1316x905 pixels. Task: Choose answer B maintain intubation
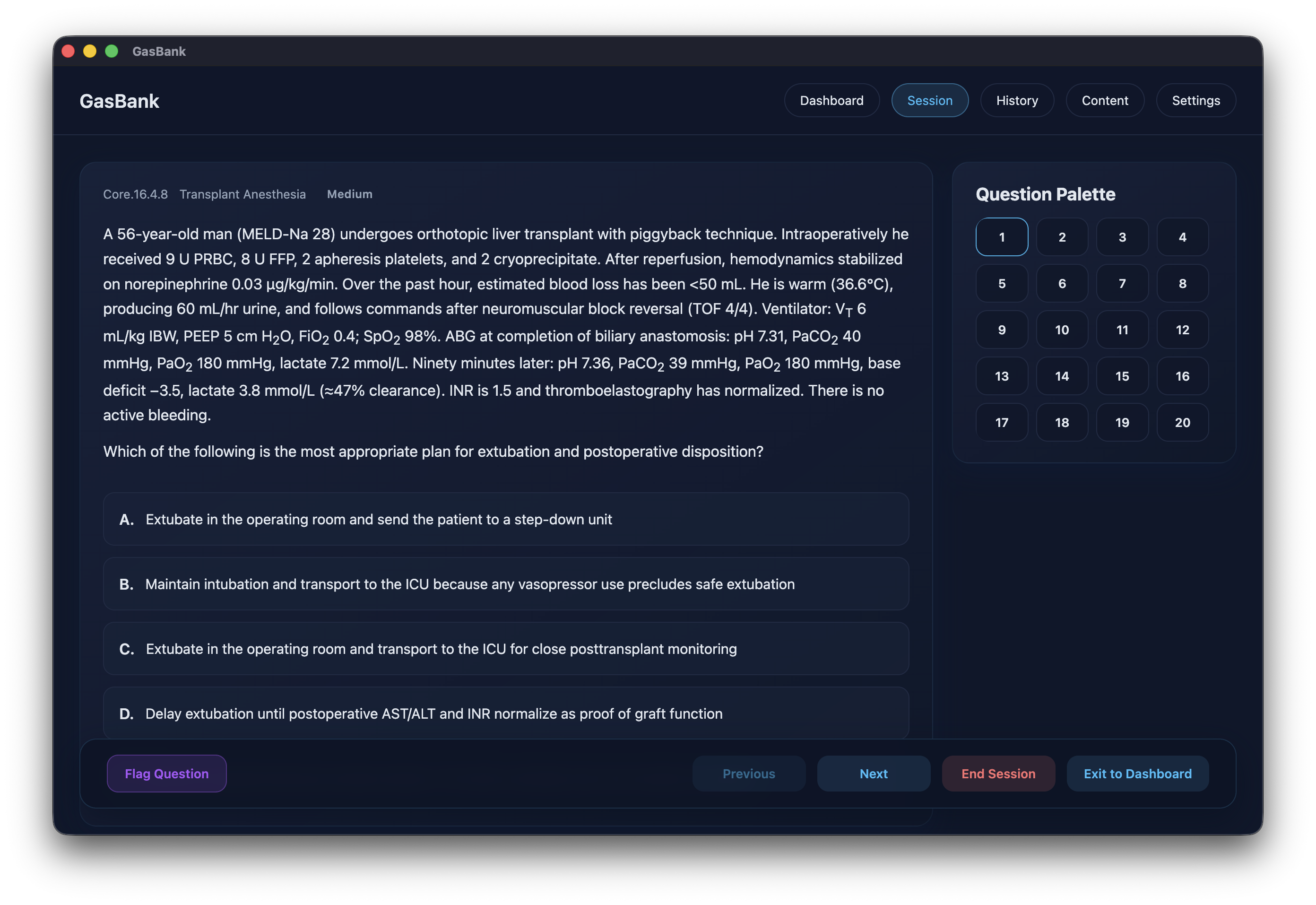pyautogui.click(x=505, y=583)
